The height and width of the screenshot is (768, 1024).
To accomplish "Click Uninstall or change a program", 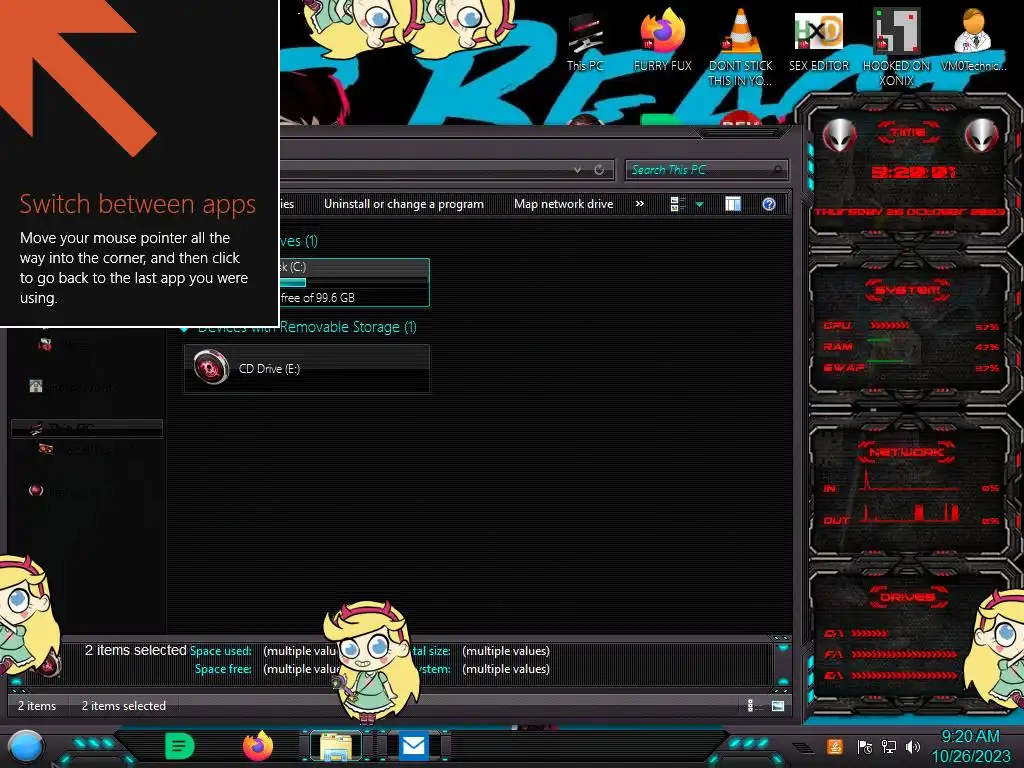I will pyautogui.click(x=404, y=204).
